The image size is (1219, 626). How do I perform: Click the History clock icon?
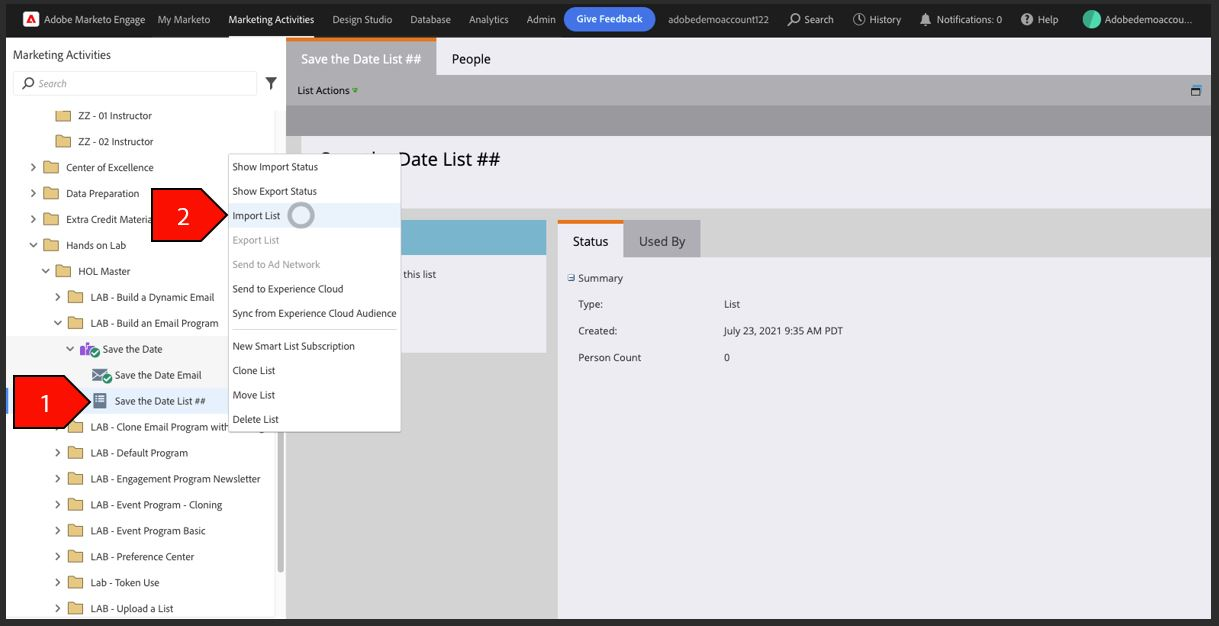click(859, 19)
